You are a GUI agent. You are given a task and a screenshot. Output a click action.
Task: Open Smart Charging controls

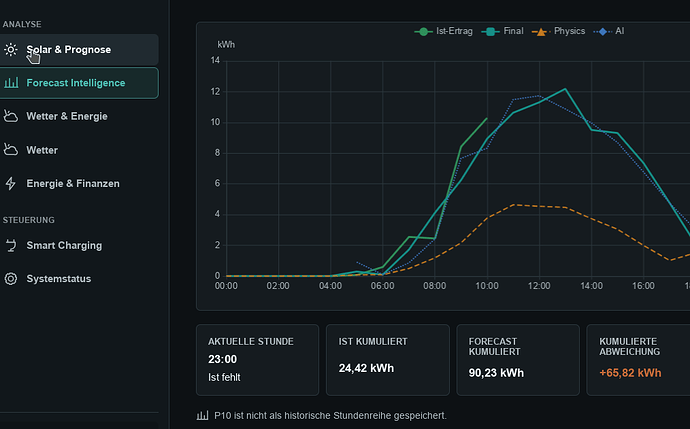pos(64,246)
